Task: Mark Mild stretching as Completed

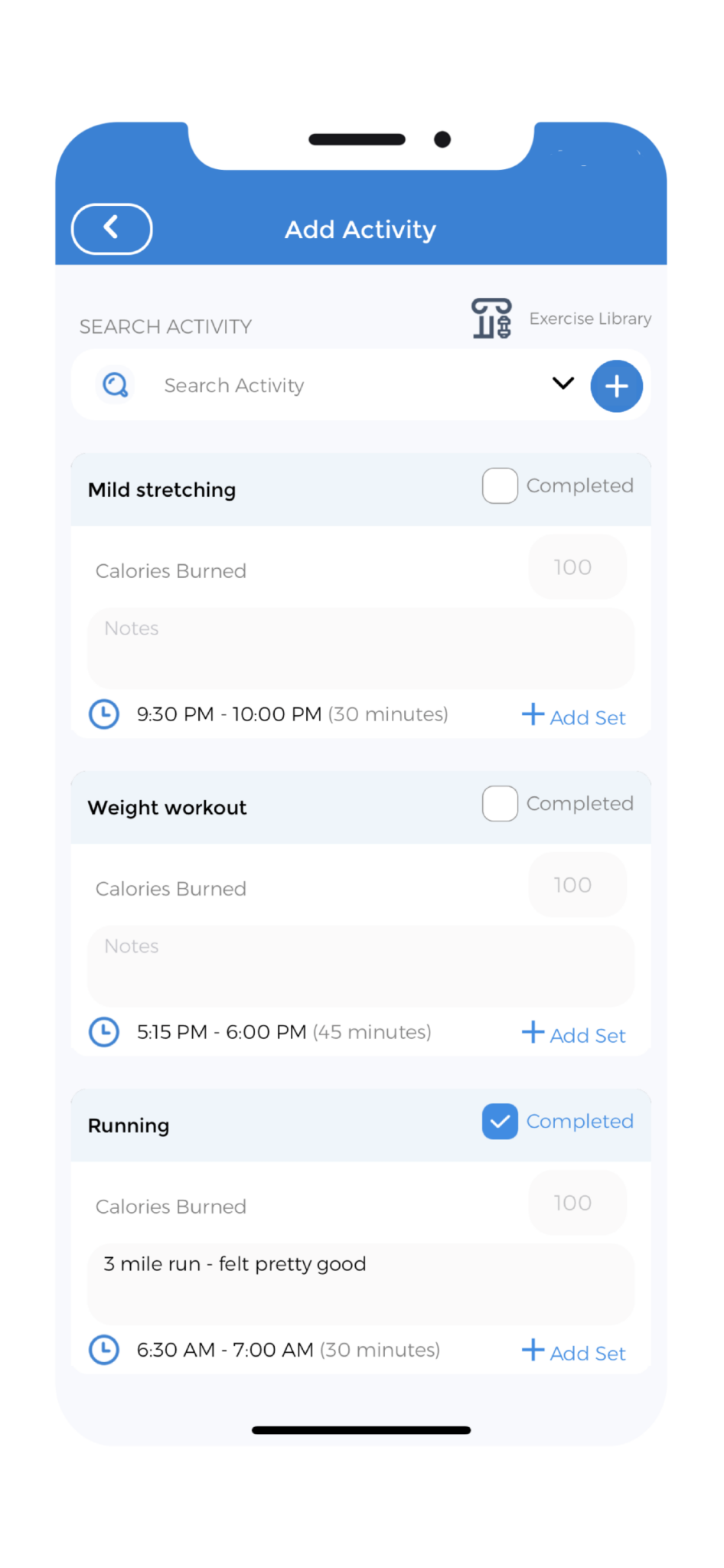Action: [x=499, y=485]
